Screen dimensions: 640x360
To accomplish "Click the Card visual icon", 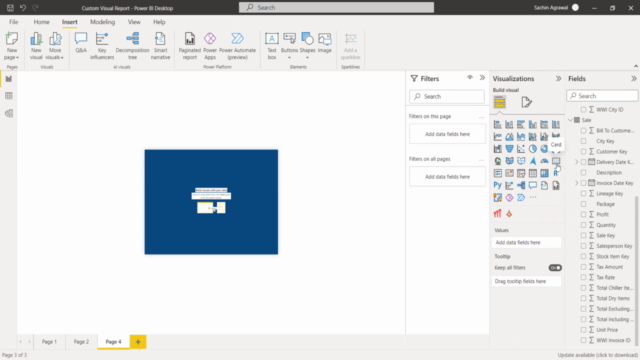I will [x=556, y=161].
